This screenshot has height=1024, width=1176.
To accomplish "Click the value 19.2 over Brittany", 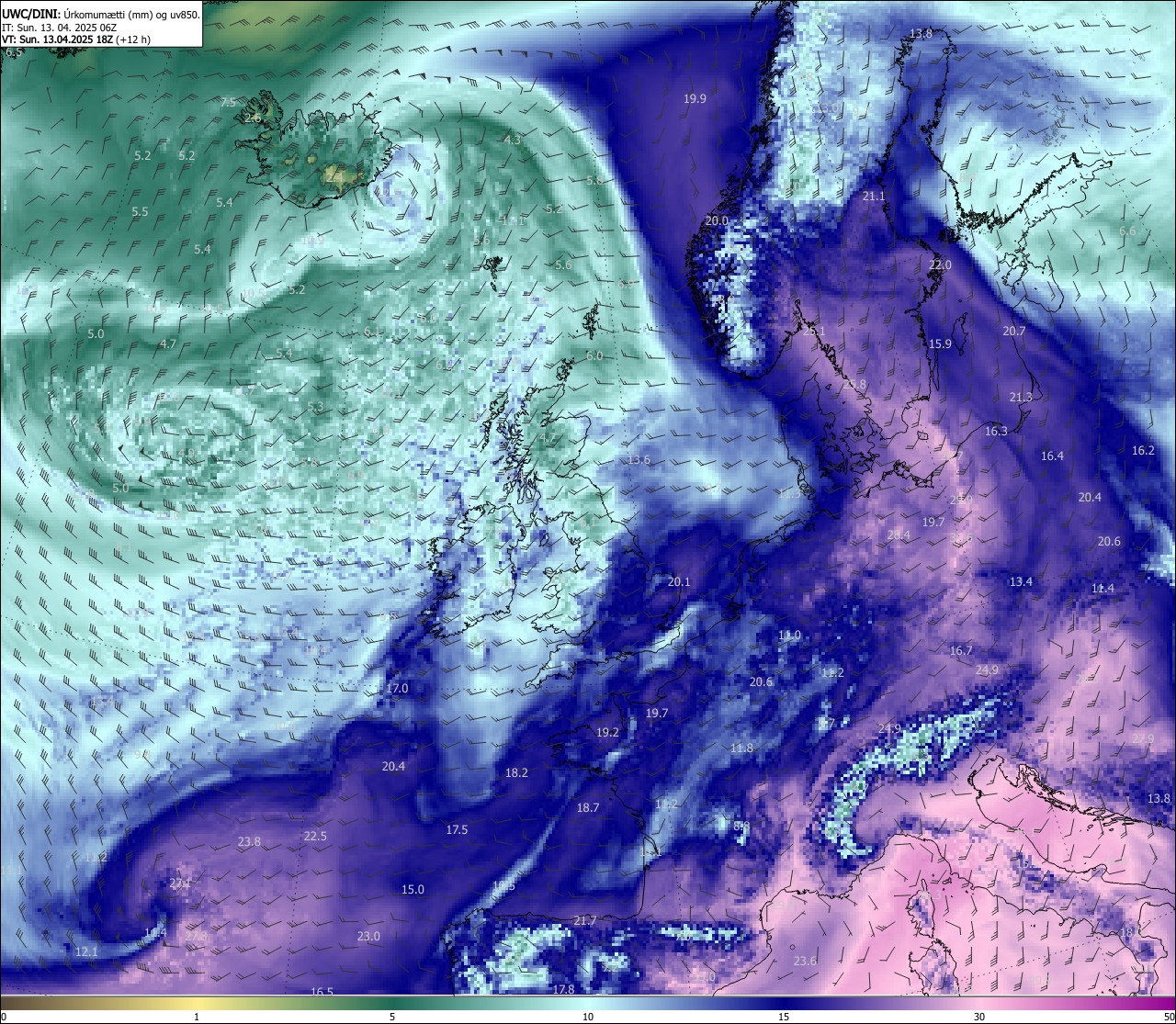I will (x=608, y=733).
